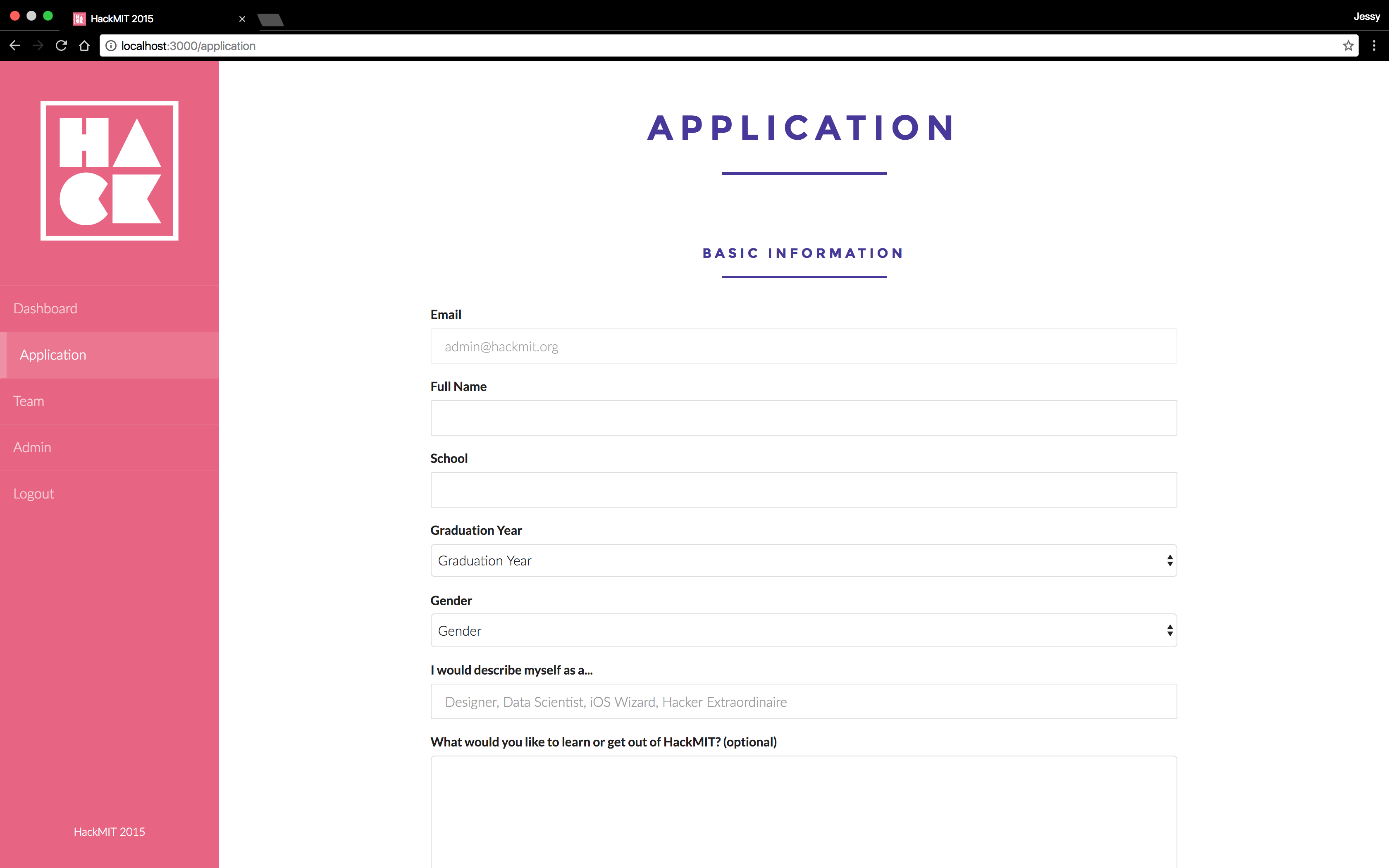Viewport: 1389px width, 868px height.
Task: Click the Team sidebar icon
Action: pos(29,401)
